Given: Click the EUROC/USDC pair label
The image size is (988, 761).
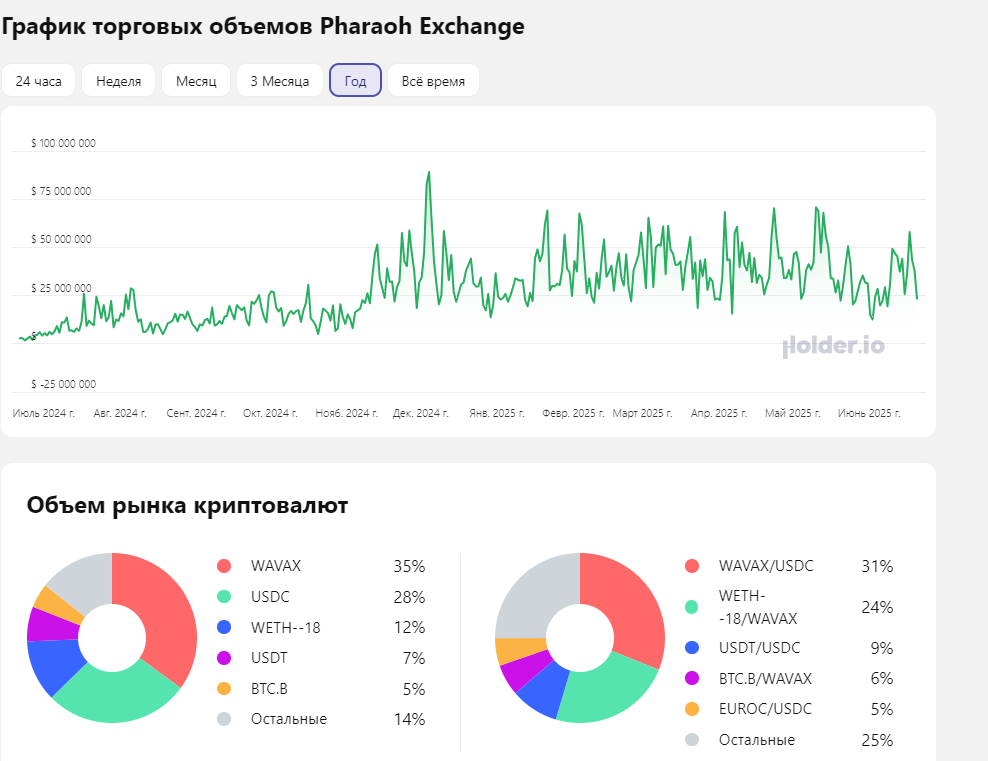Looking at the screenshot, I should coord(766,709).
